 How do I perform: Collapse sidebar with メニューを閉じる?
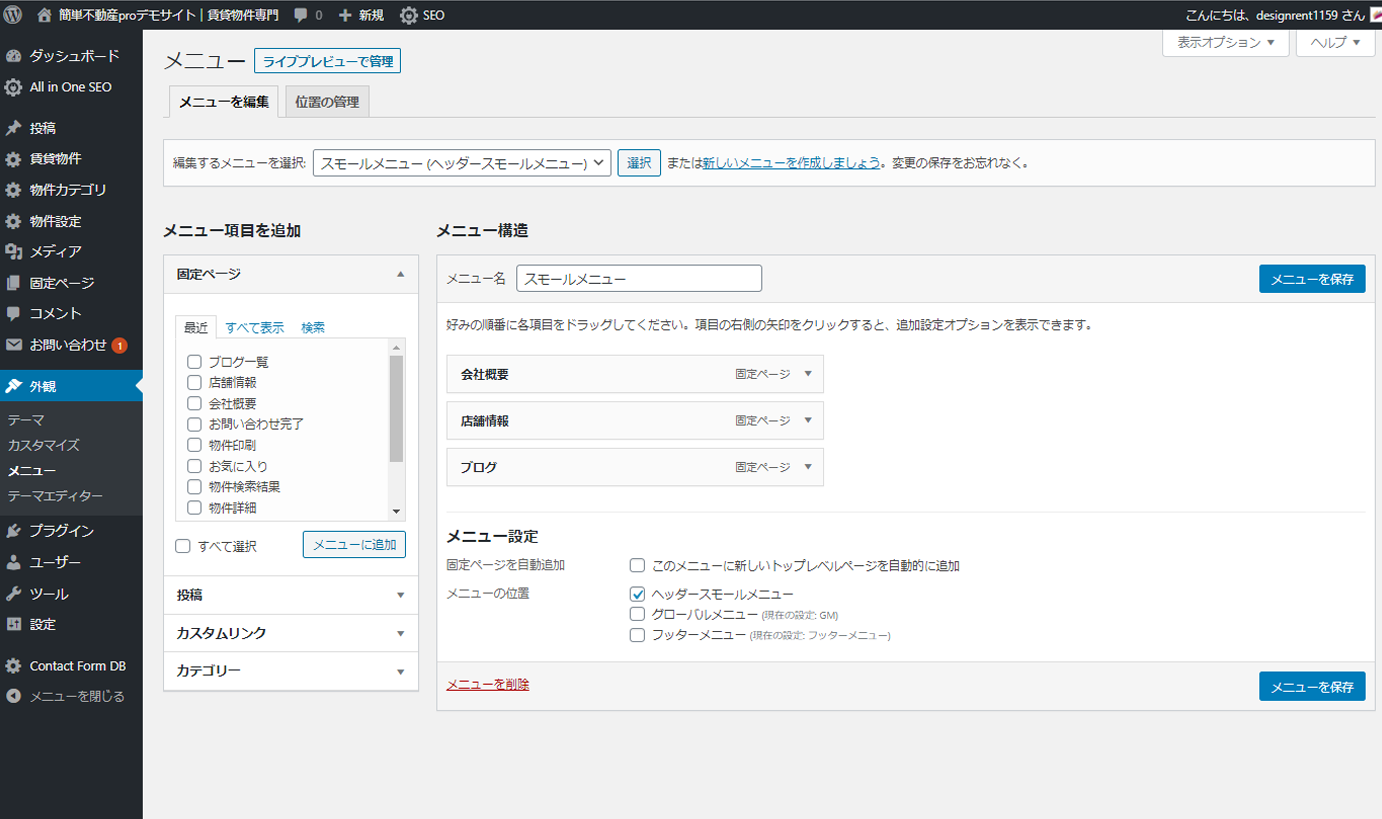click(x=76, y=696)
